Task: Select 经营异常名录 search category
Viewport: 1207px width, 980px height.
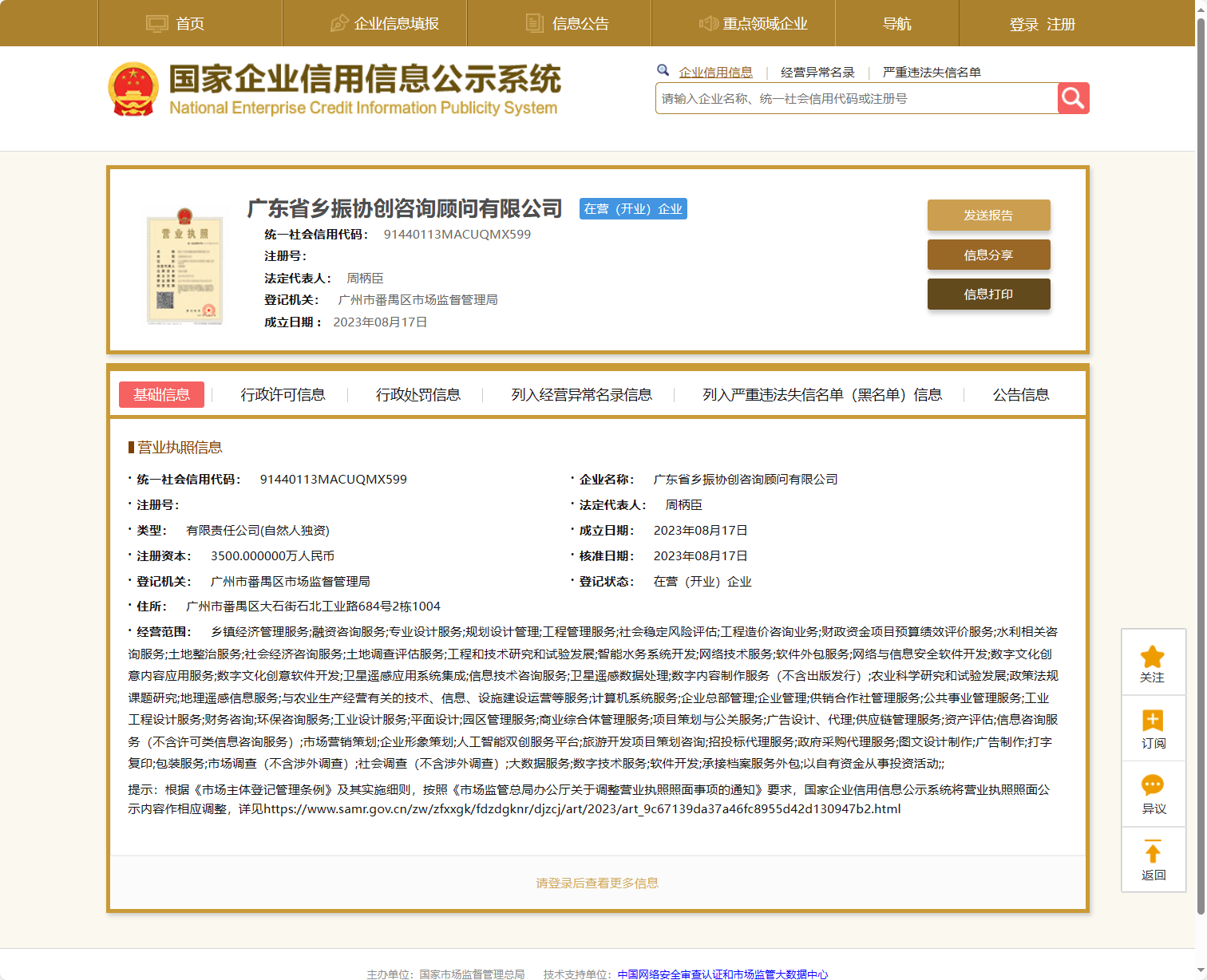Action: click(817, 72)
